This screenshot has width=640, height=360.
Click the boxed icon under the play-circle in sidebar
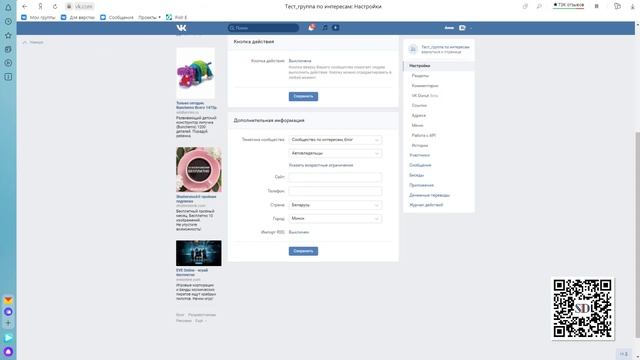(x=8, y=77)
